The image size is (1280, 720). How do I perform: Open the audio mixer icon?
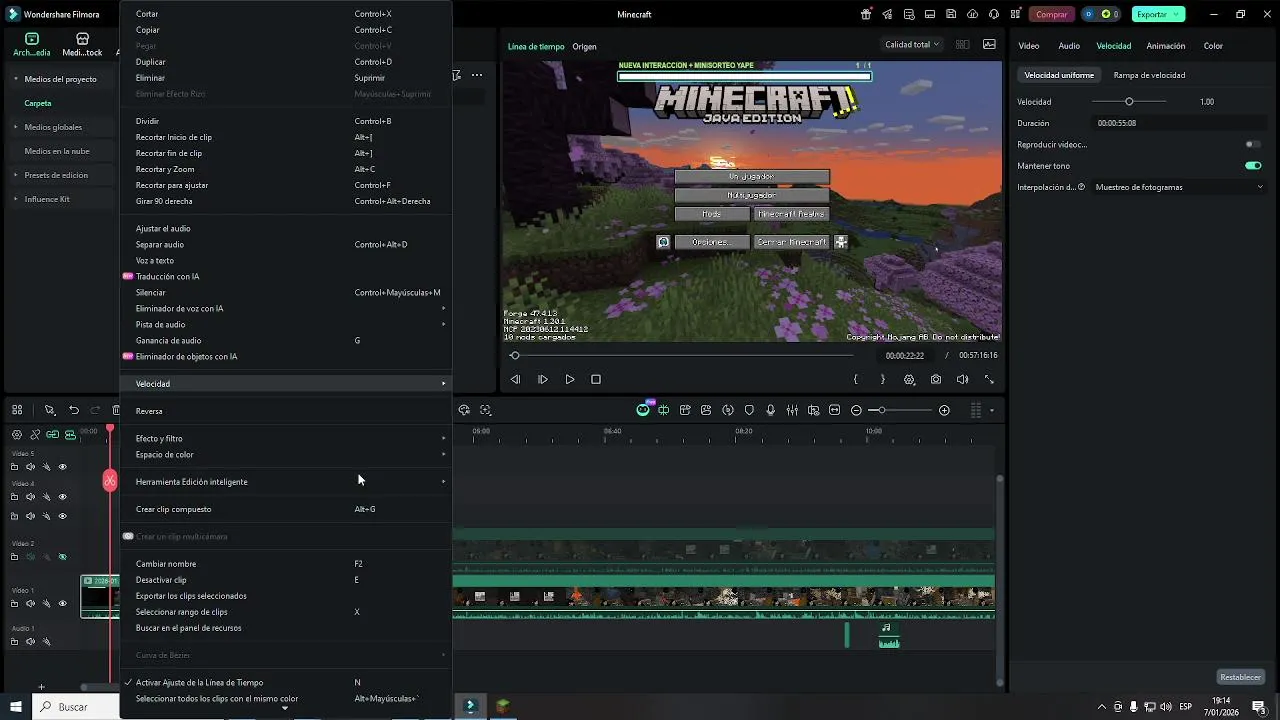(792, 410)
